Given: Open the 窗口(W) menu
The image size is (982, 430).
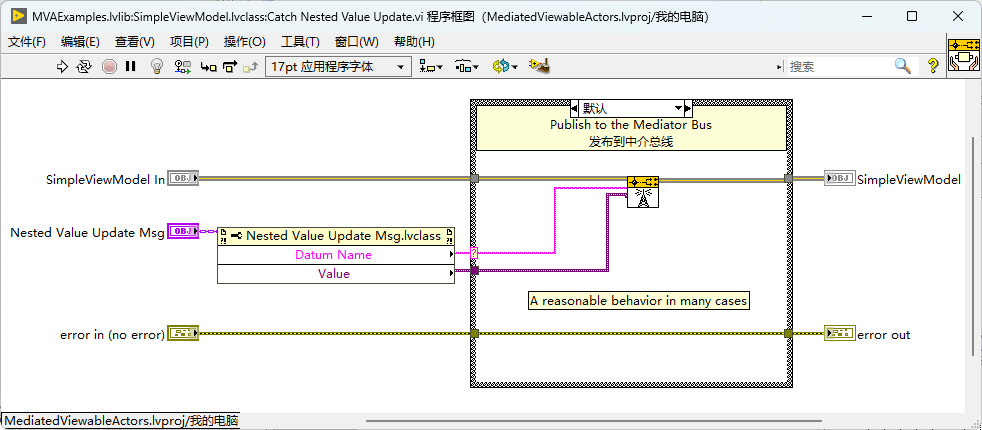Looking at the screenshot, I should [x=357, y=42].
